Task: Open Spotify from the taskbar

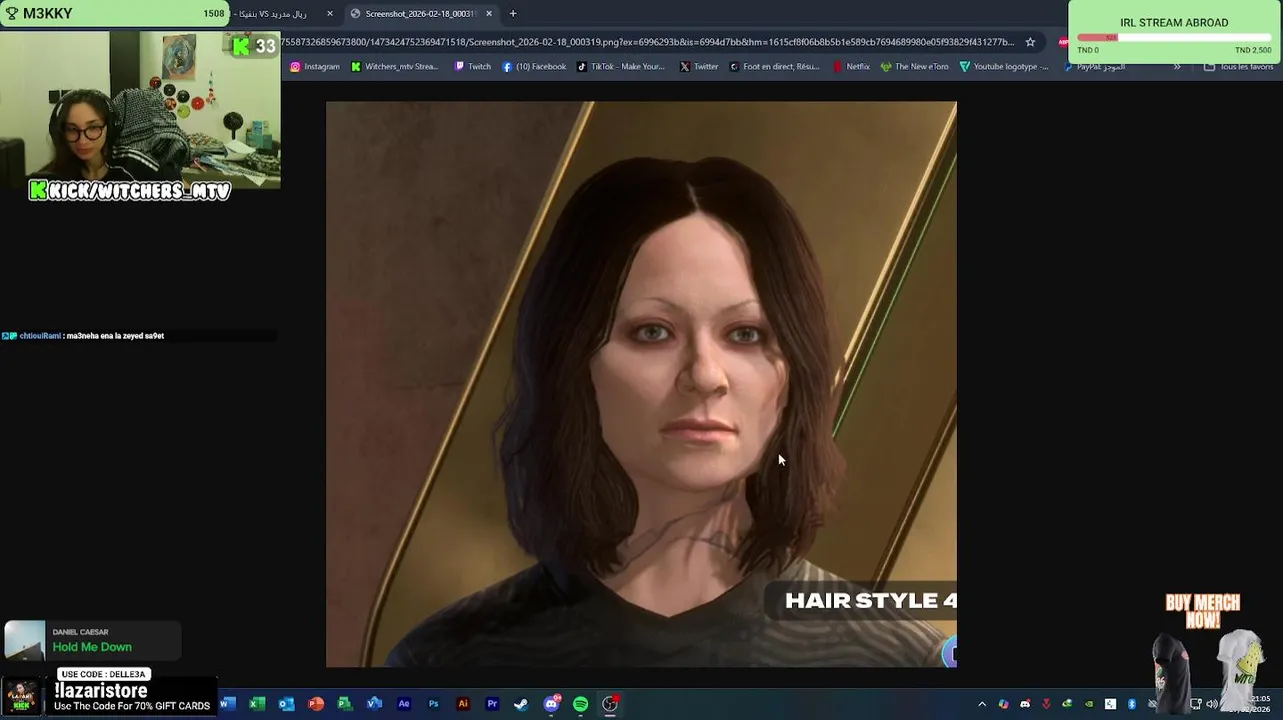Action: [580, 704]
